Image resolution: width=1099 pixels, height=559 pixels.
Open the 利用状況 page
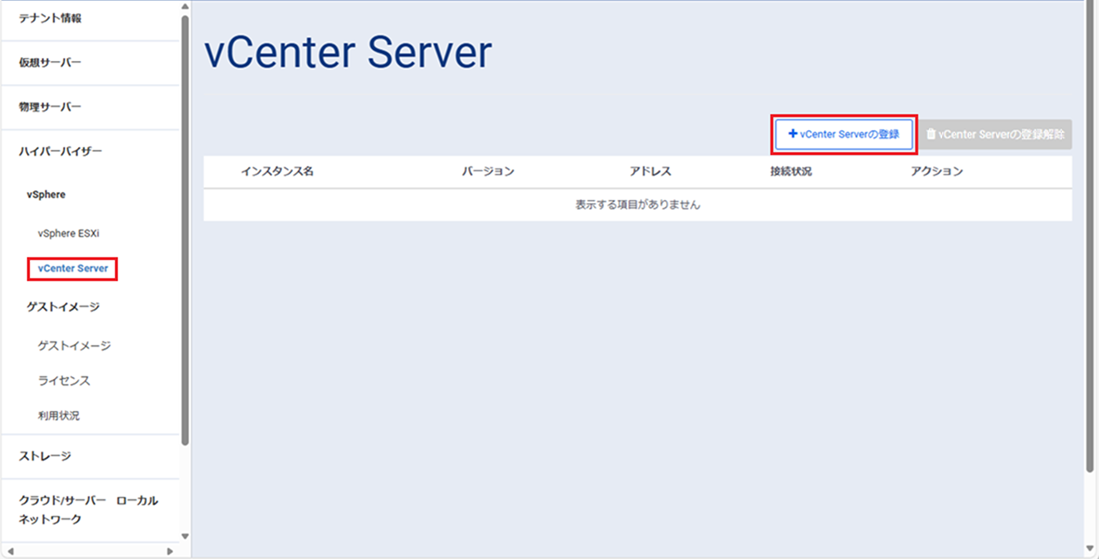click(x=59, y=415)
